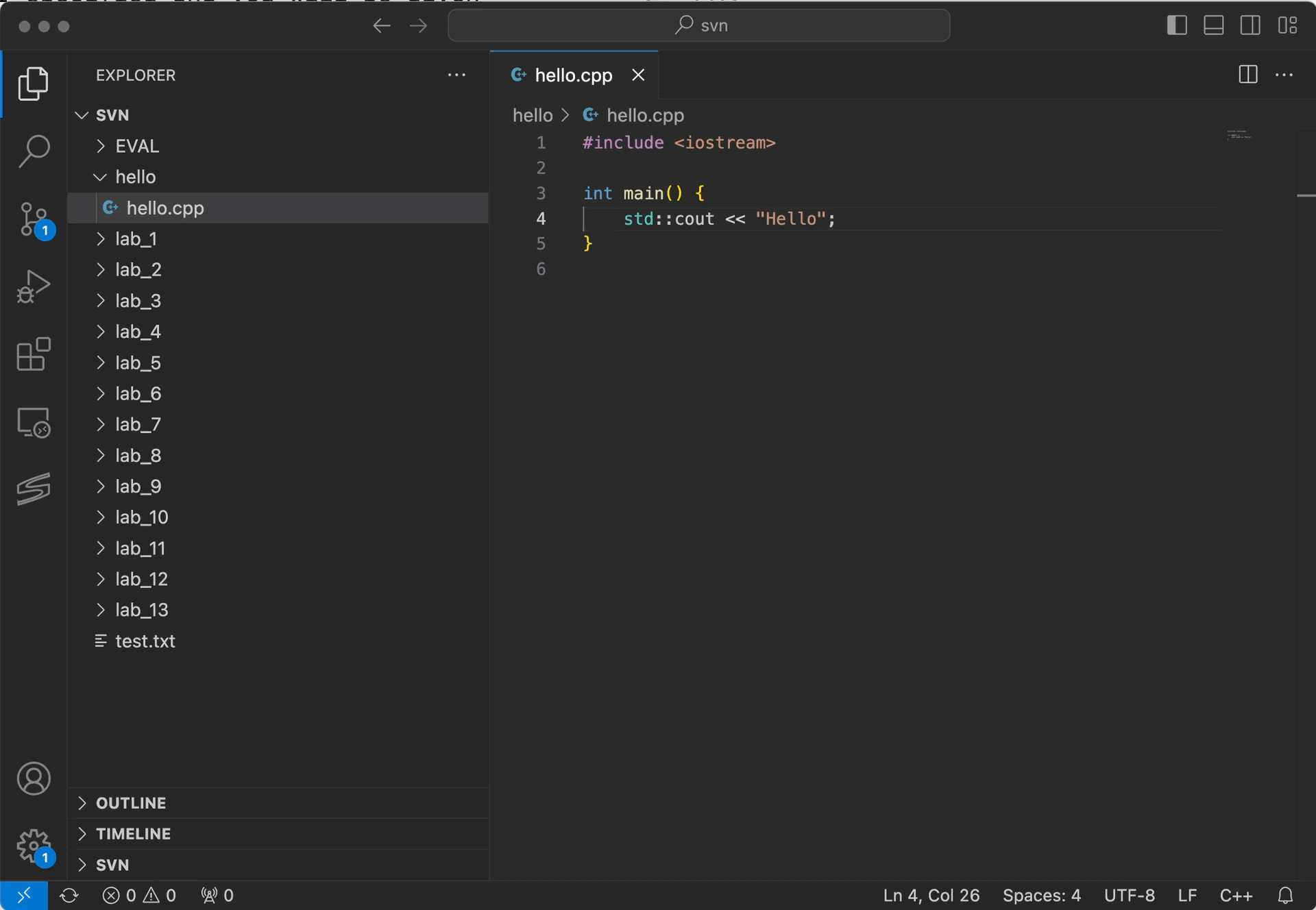Click the Accounts icon
The height and width of the screenshot is (910, 1316).
(x=33, y=778)
